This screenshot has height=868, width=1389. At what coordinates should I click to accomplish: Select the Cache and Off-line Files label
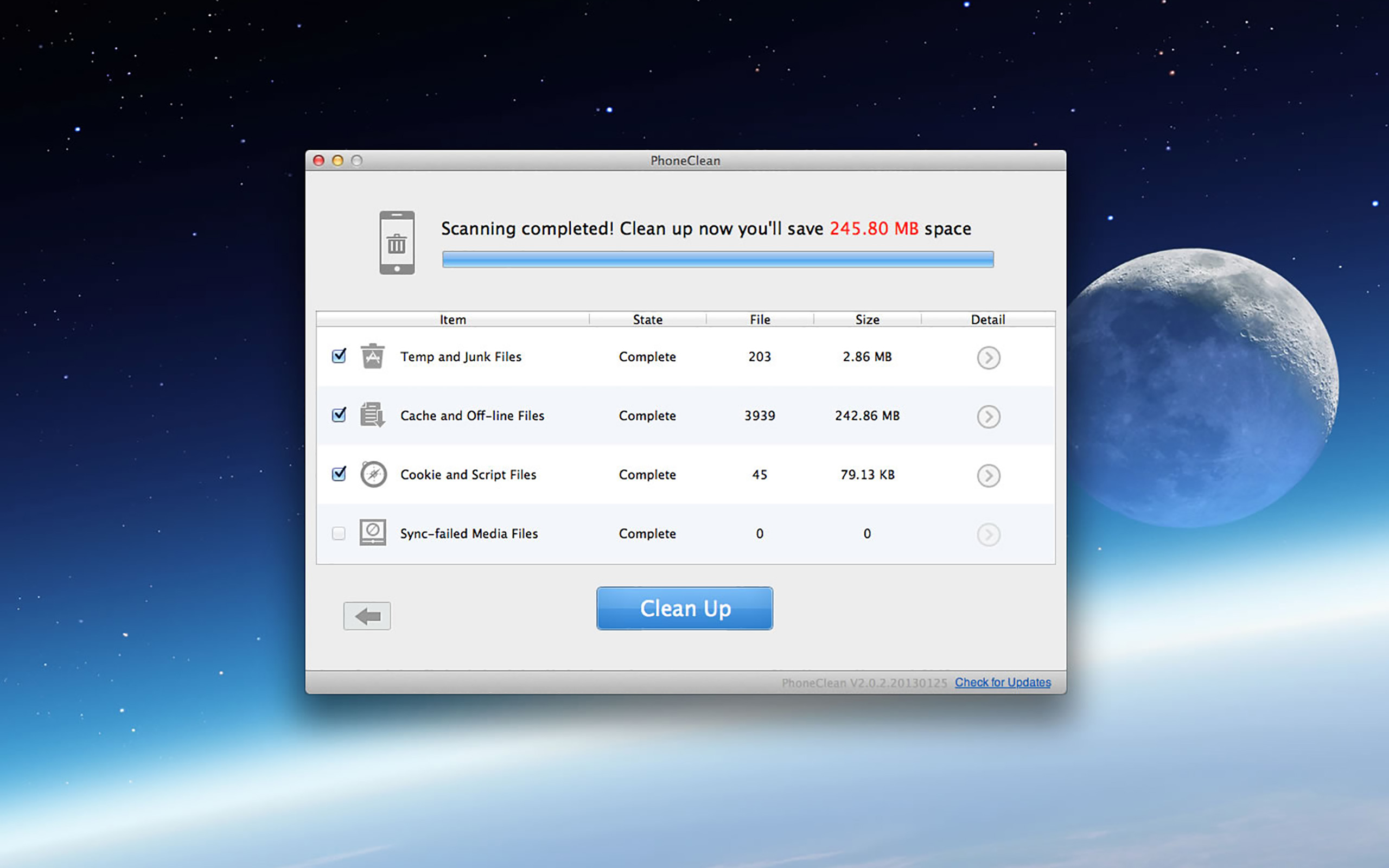pyautogui.click(x=472, y=416)
